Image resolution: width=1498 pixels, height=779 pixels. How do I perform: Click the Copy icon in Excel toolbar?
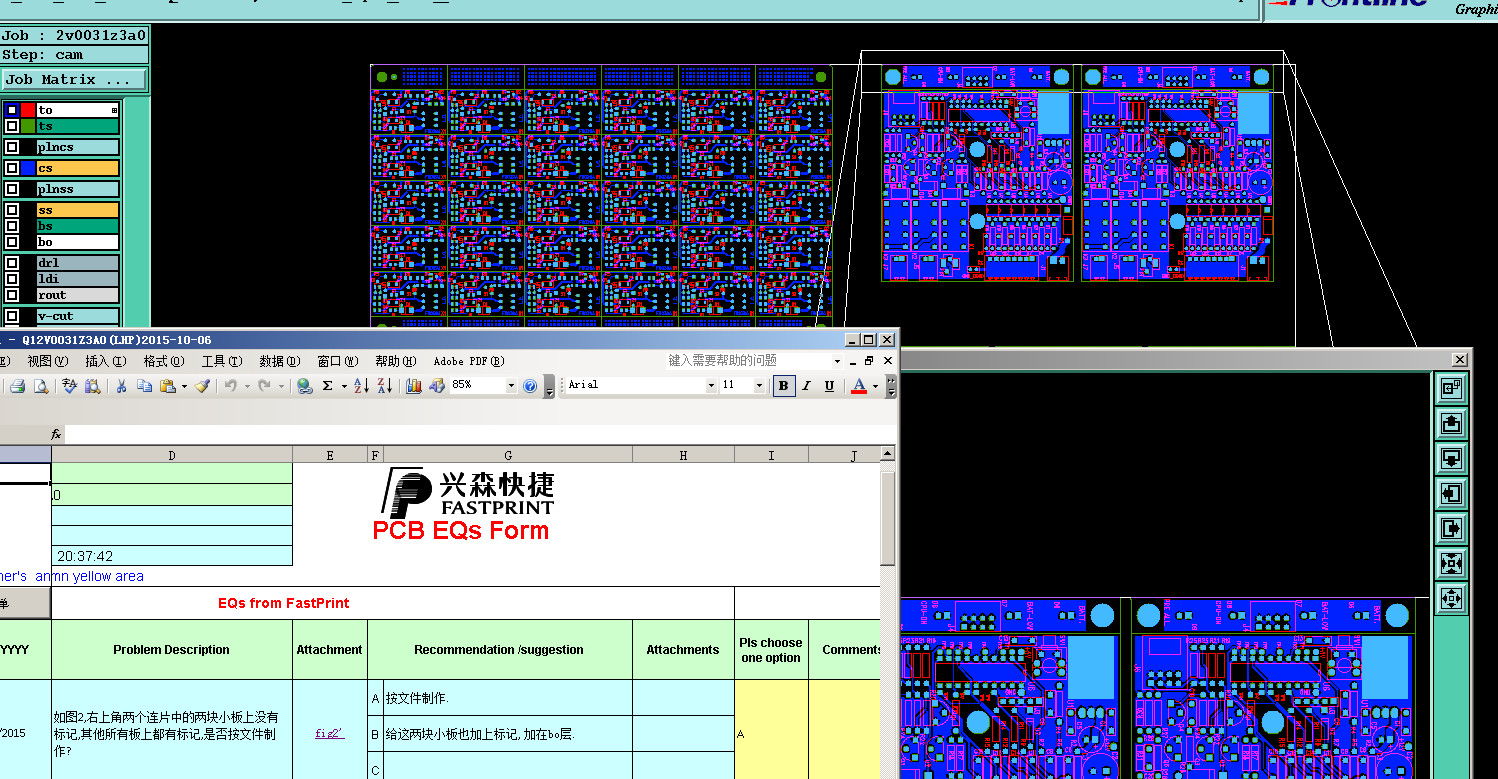pos(144,386)
